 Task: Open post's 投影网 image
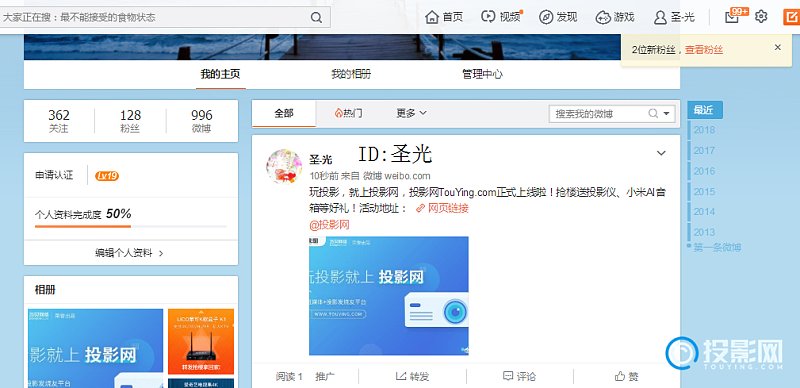coord(389,296)
